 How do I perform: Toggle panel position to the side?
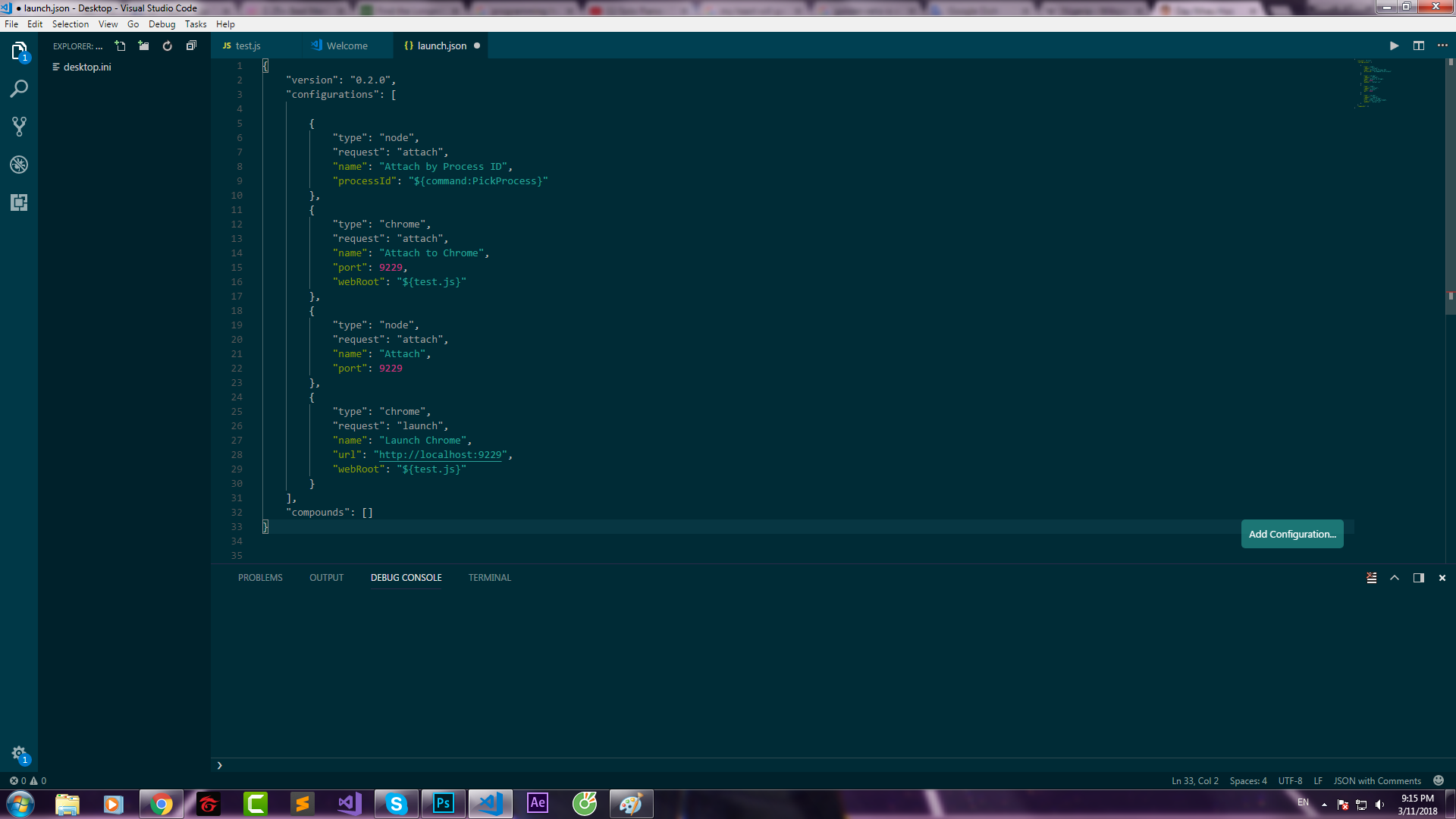click(1418, 578)
